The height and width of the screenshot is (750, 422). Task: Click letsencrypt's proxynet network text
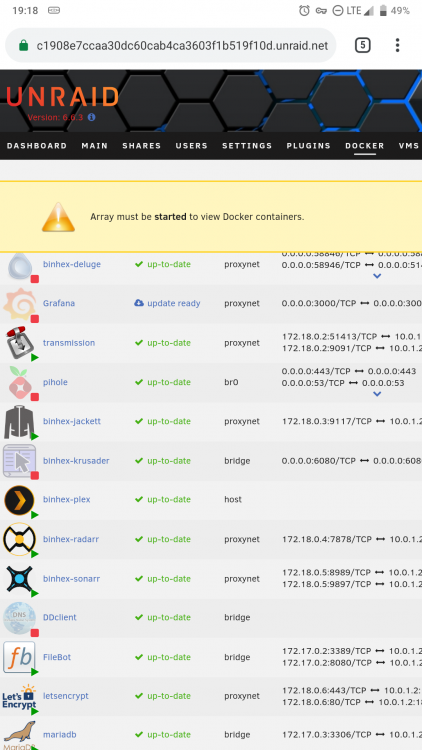tap(242, 696)
